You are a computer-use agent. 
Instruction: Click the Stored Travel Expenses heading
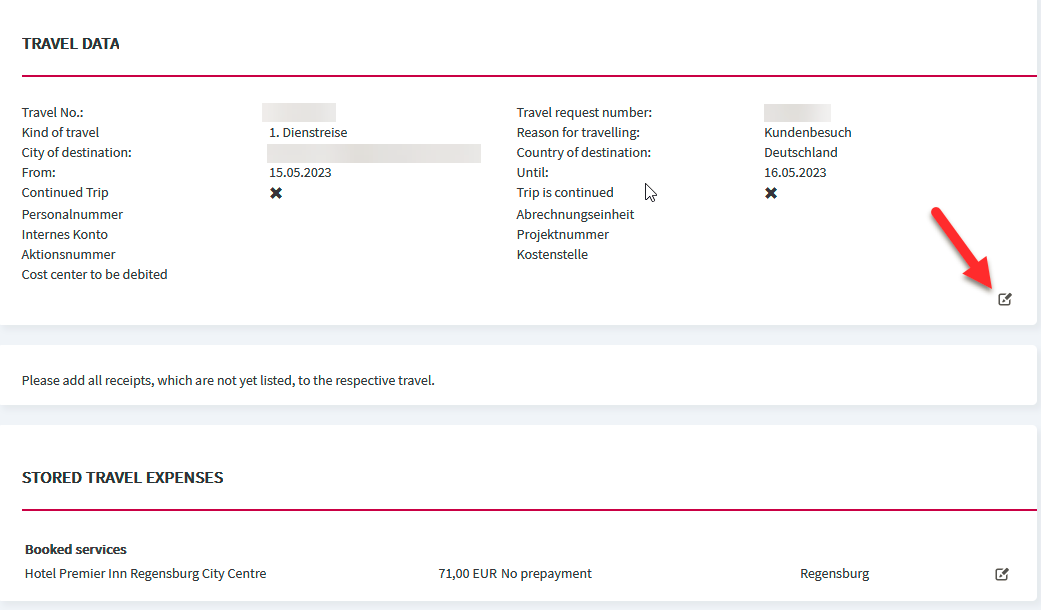pyautogui.click(x=122, y=478)
